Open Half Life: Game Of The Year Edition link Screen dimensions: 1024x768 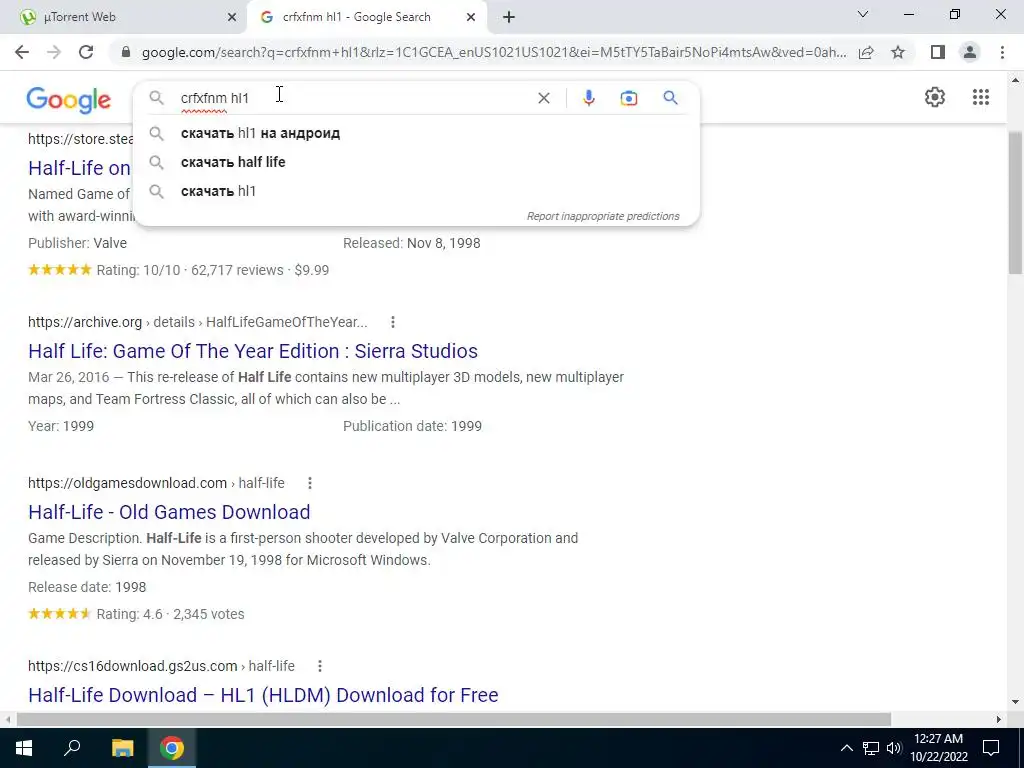pos(253,351)
